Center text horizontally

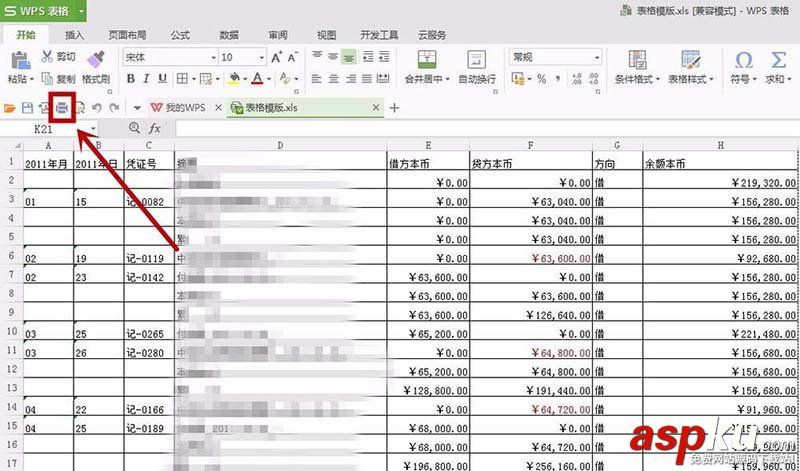(334, 79)
